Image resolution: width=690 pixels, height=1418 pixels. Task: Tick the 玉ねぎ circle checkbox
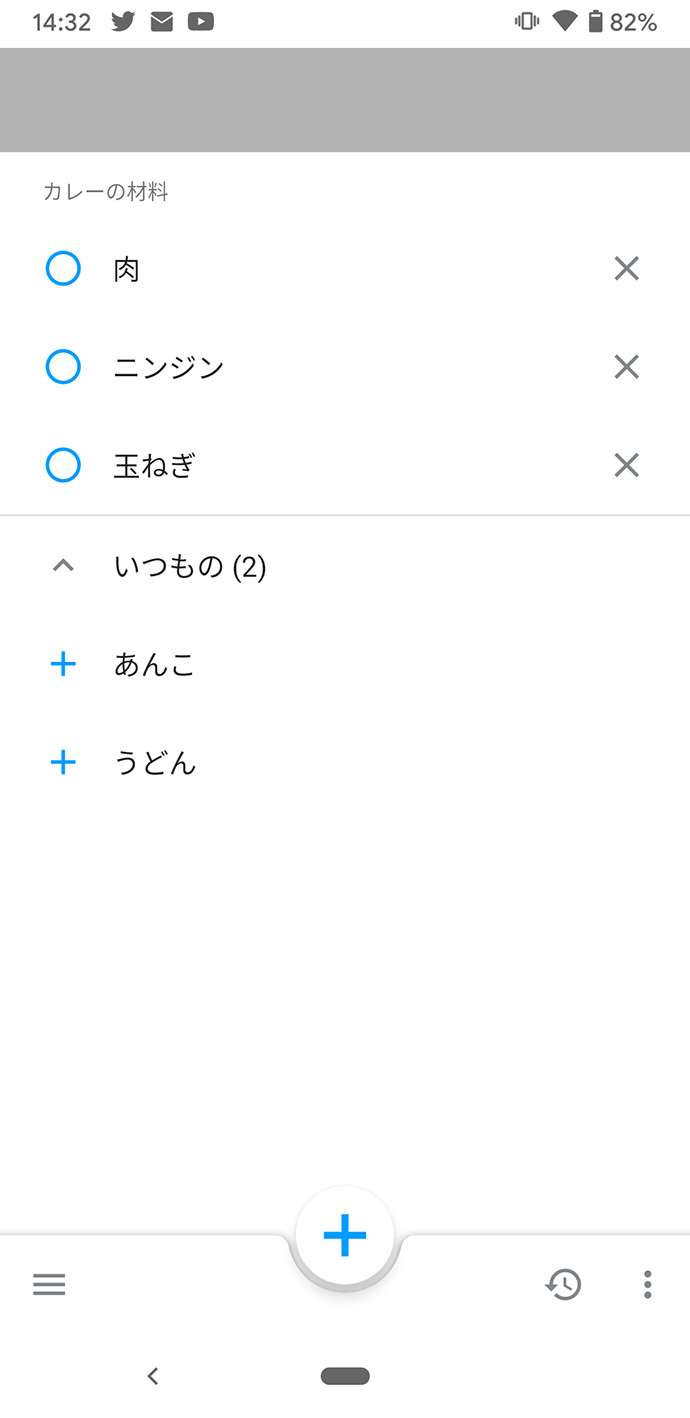(63, 465)
